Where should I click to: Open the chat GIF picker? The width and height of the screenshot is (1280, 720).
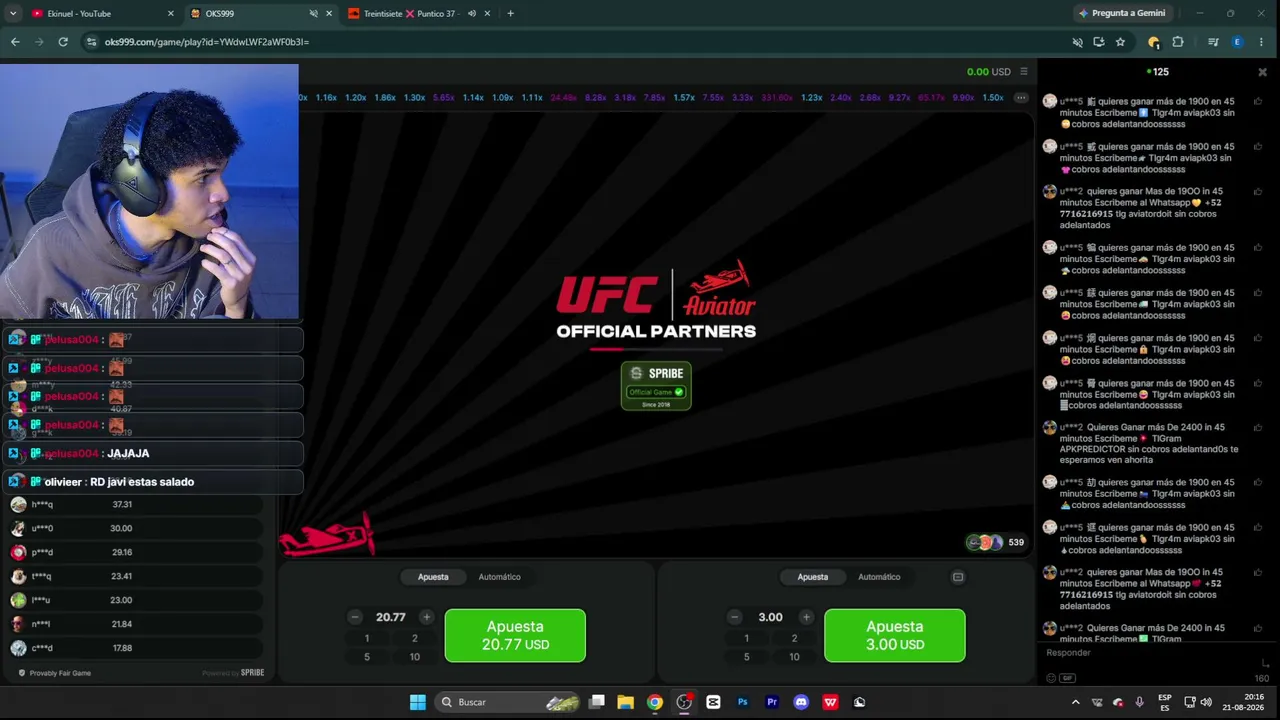pyautogui.click(x=1067, y=678)
